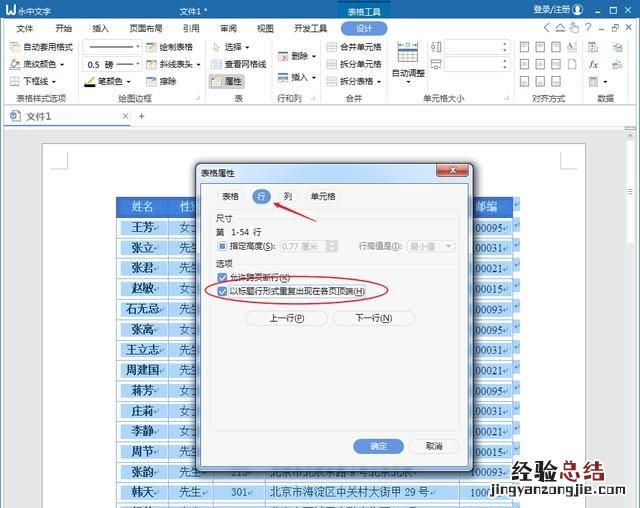The image size is (640, 508).
Task: Expand the Select (选择) dropdown arrow
Action: (x=247, y=47)
